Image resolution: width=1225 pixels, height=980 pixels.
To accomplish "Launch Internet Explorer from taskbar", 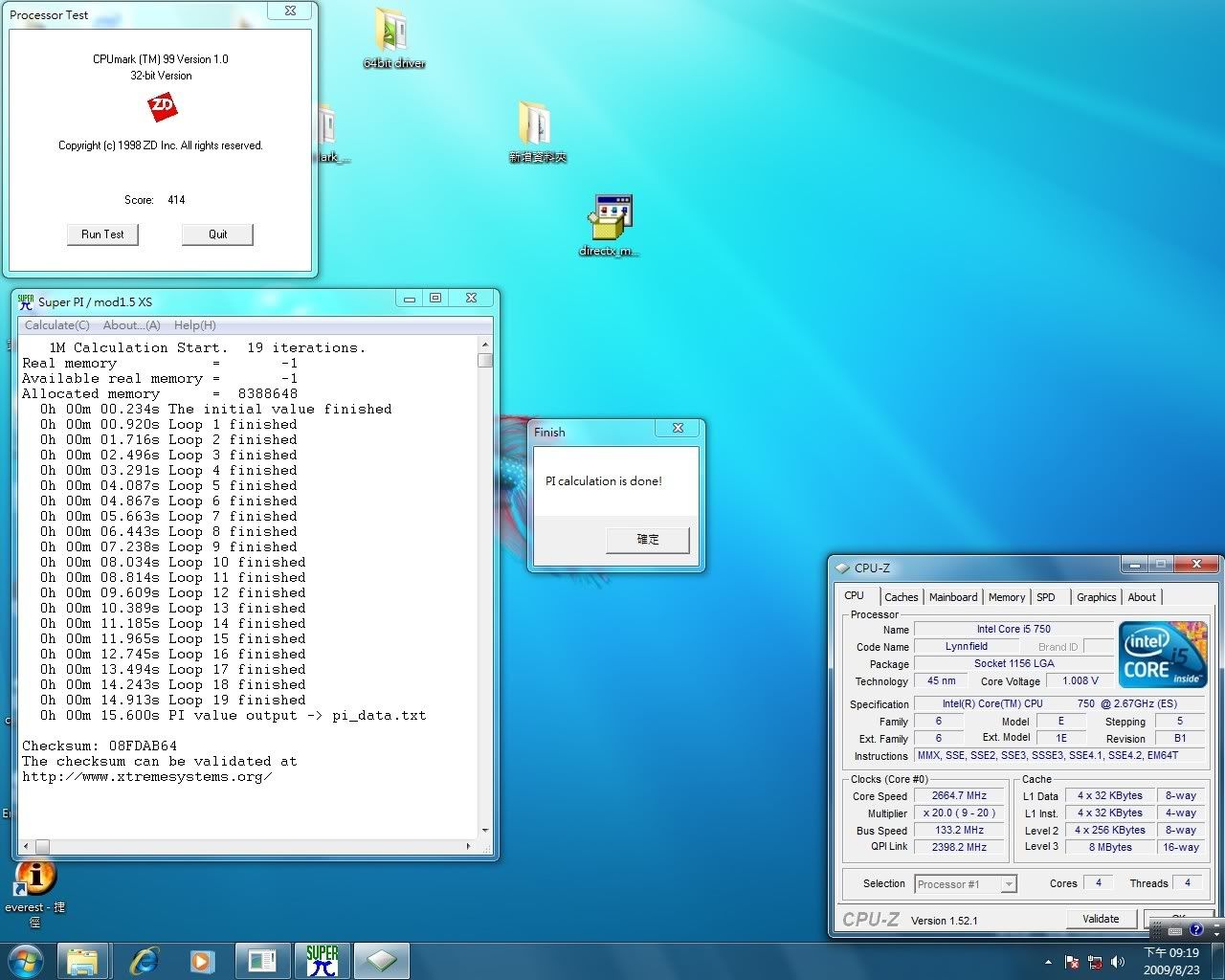I will [x=144, y=961].
